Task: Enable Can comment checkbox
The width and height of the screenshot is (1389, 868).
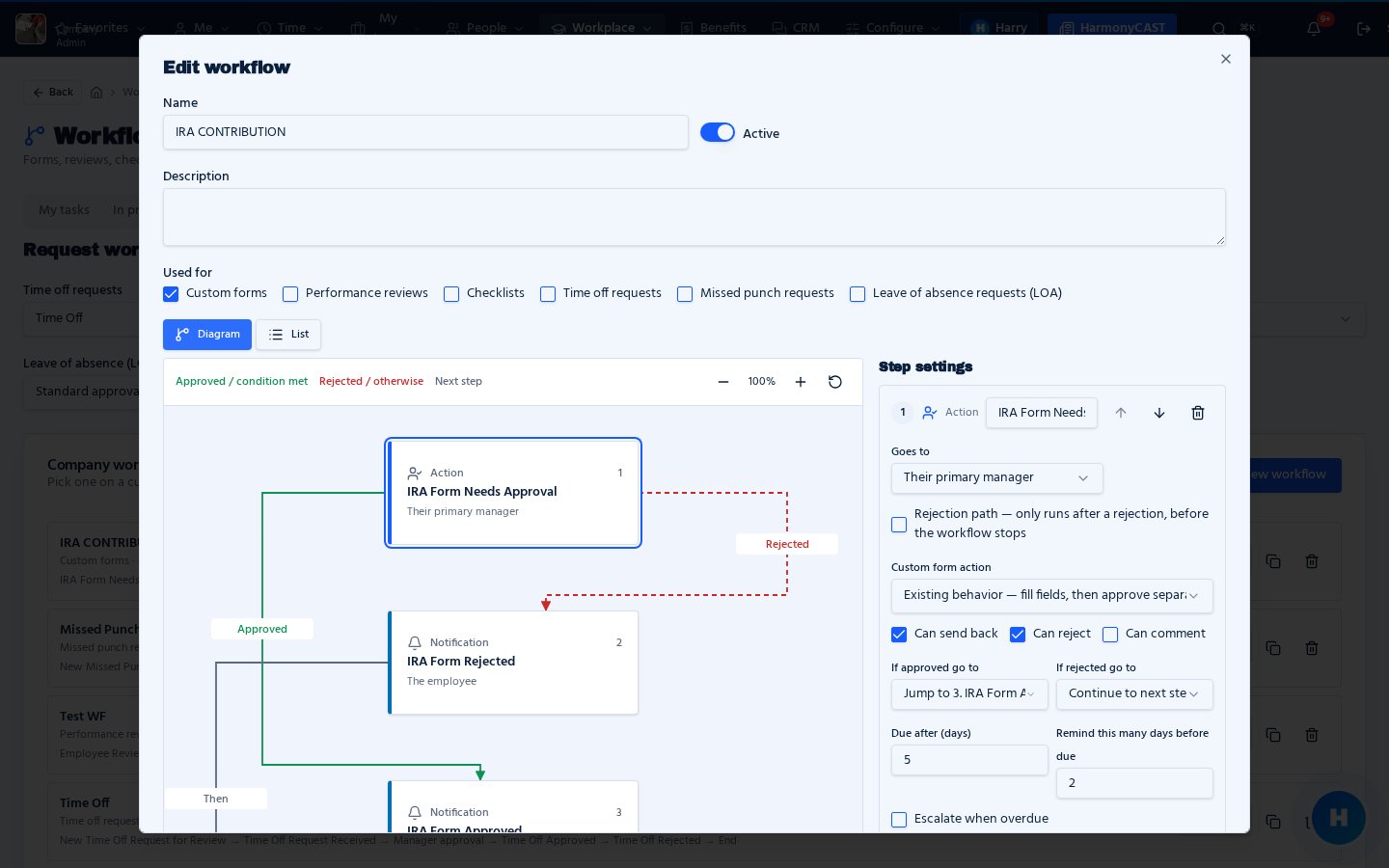Action: (x=1110, y=635)
